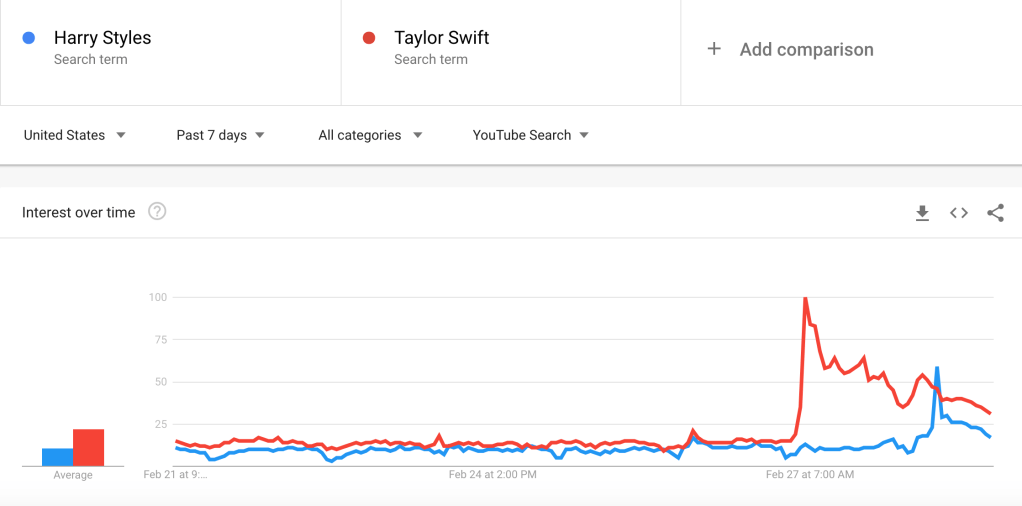Click the Add comparison button
Screen dimensions: 1022x506
806,49
